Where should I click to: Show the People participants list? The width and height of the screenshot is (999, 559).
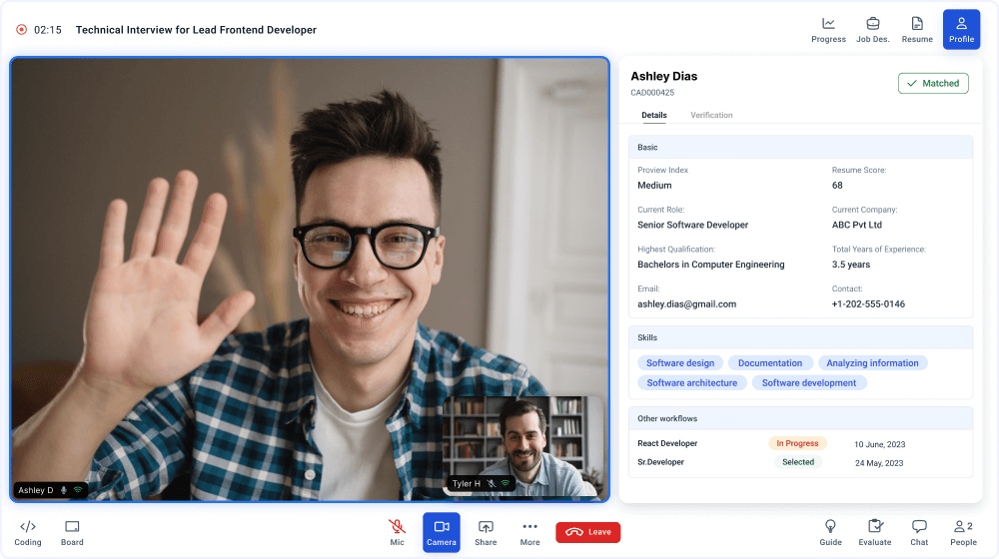point(963,532)
